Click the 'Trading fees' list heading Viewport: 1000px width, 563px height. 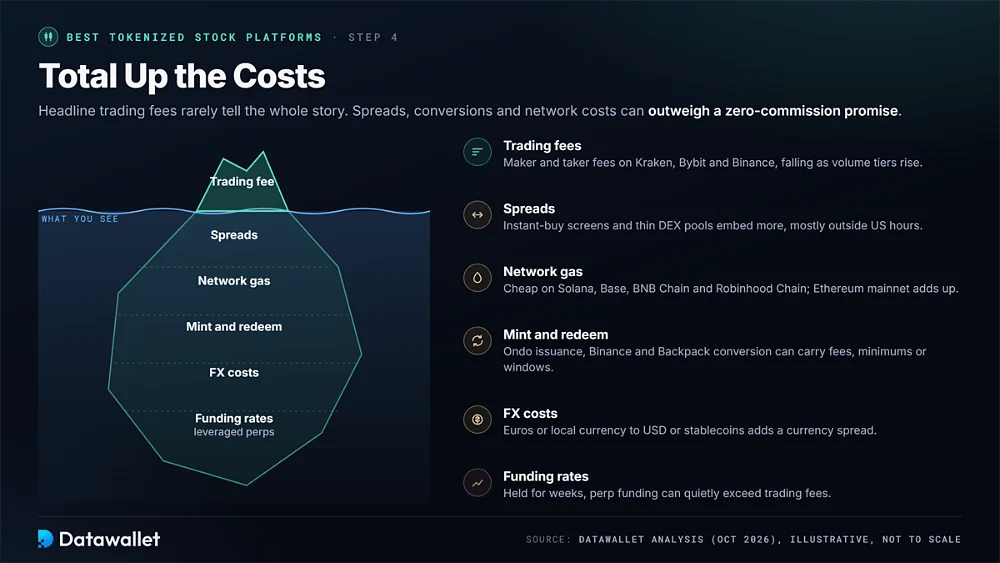point(542,146)
